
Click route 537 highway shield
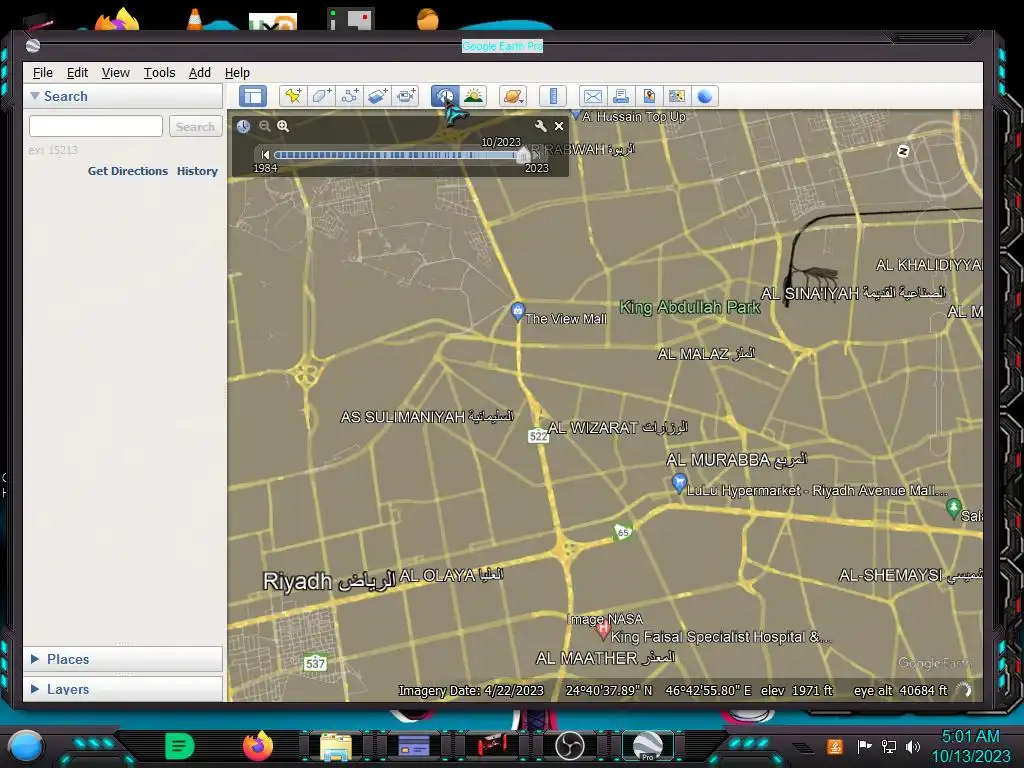pyautogui.click(x=315, y=664)
